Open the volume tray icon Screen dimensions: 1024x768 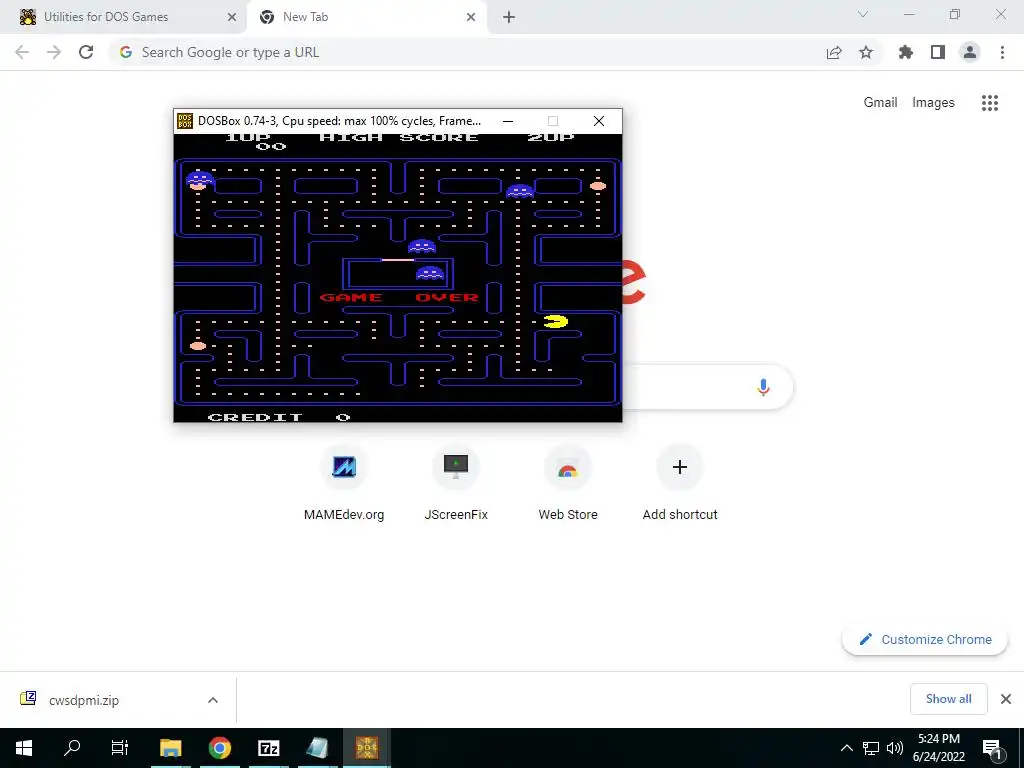coord(895,748)
